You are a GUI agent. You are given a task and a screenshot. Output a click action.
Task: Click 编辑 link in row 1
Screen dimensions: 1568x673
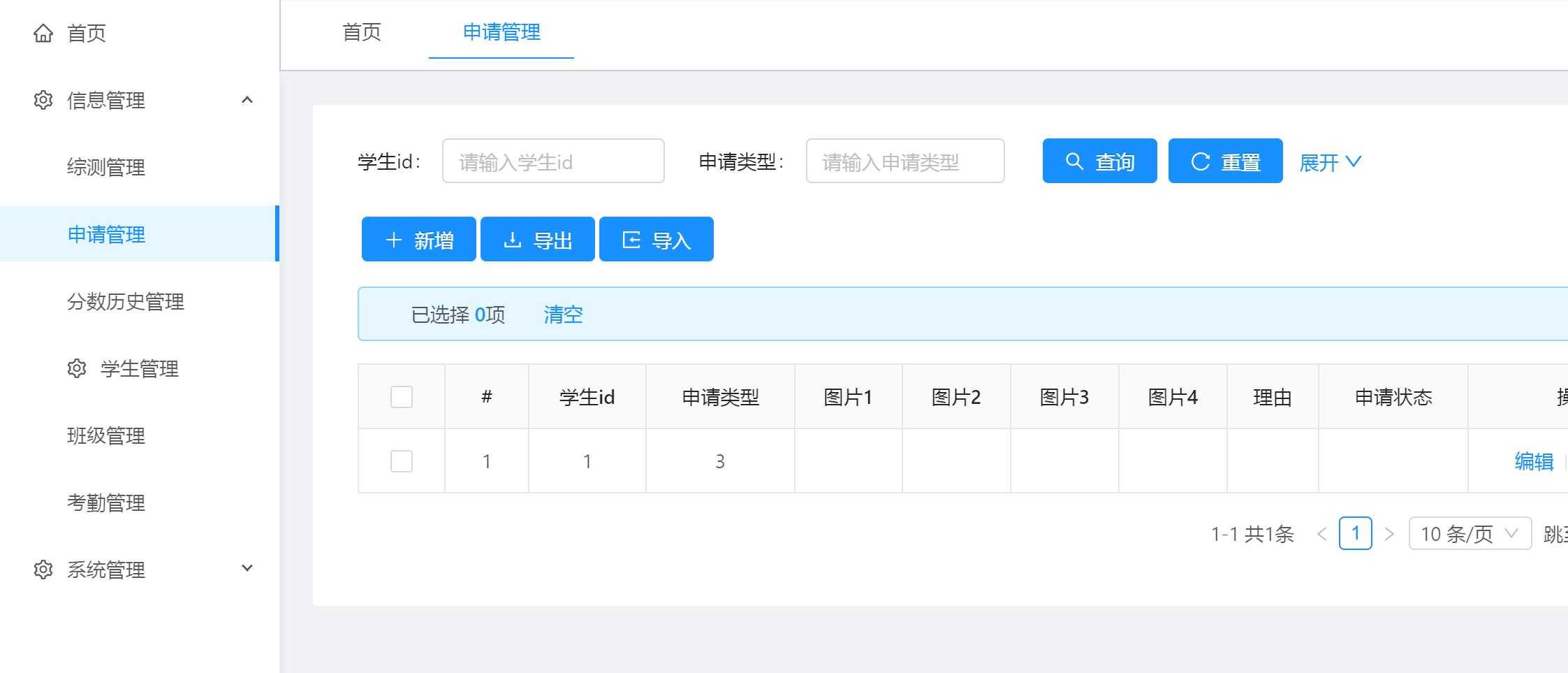pyautogui.click(x=1534, y=461)
